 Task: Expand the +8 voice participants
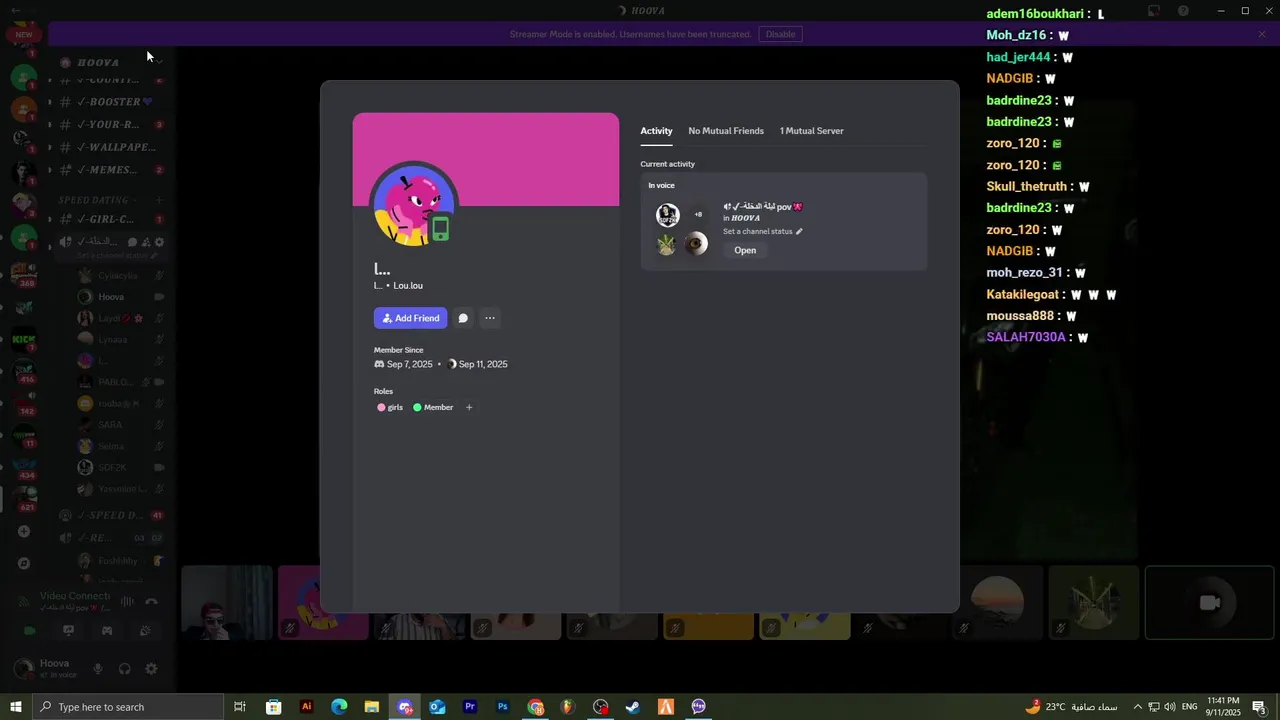pos(698,214)
